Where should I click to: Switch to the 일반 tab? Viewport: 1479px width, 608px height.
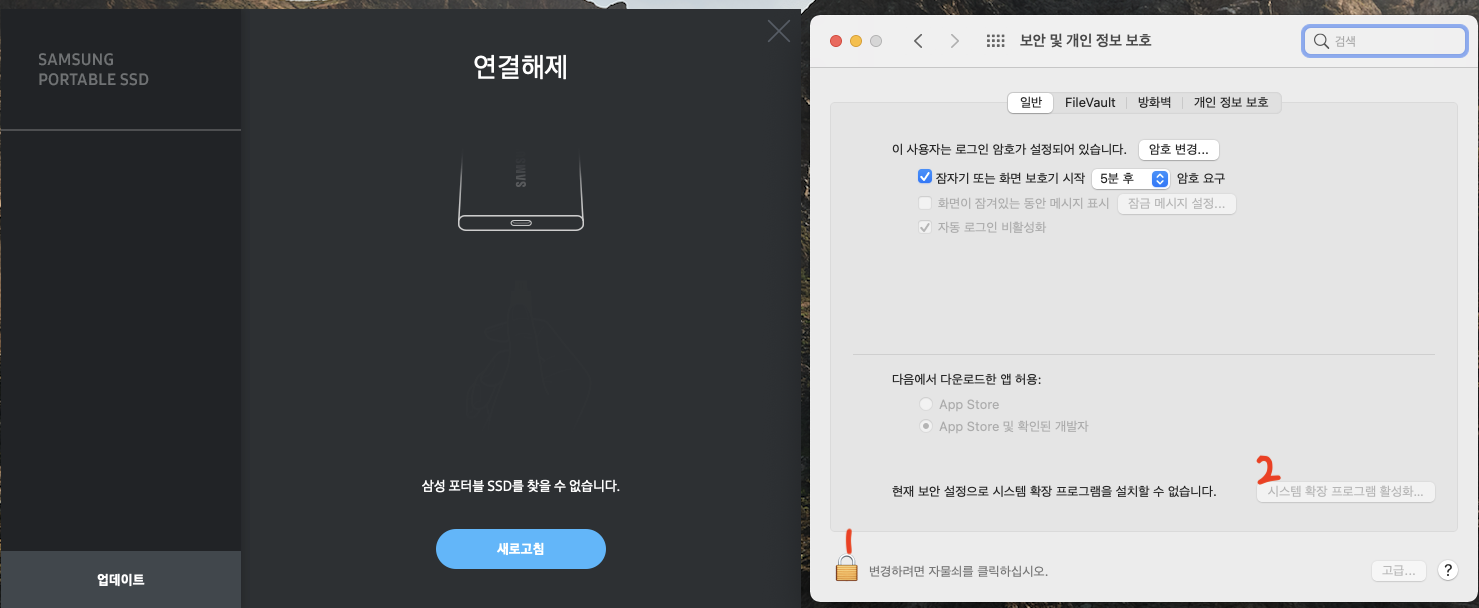1031,102
